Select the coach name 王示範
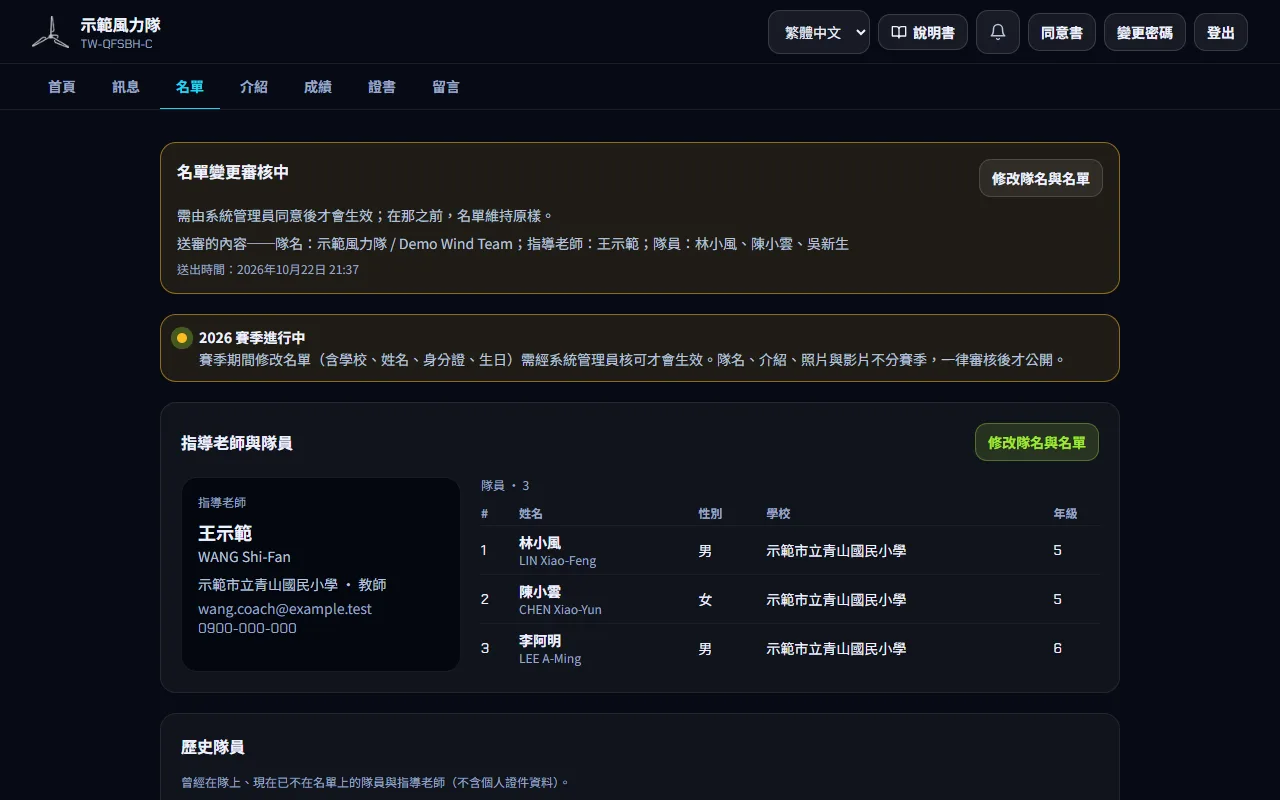Viewport: 1280px width, 800px height. tap(225, 533)
